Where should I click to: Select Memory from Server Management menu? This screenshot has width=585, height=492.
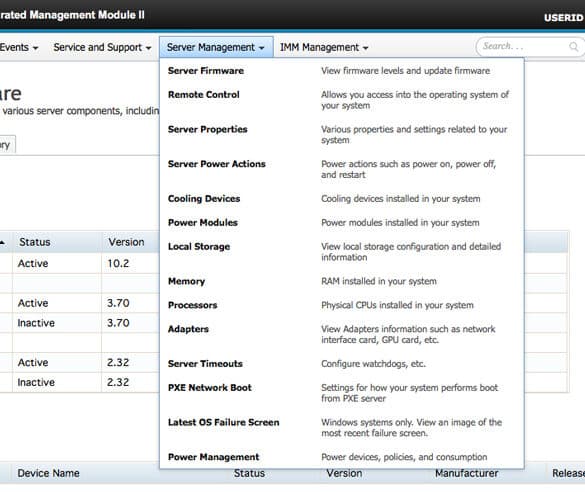186,281
